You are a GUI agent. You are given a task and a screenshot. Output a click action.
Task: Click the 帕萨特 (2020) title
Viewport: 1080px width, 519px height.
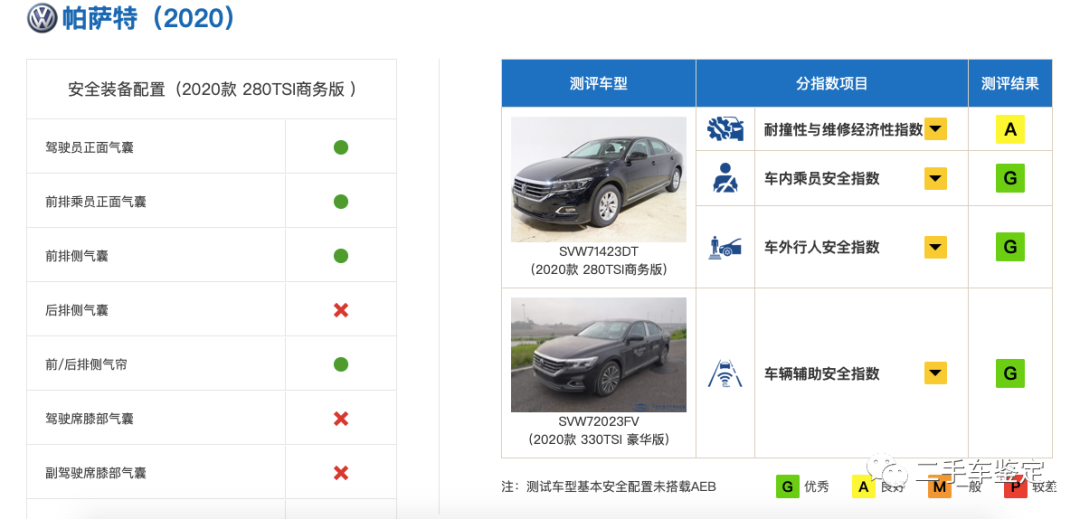[149, 18]
